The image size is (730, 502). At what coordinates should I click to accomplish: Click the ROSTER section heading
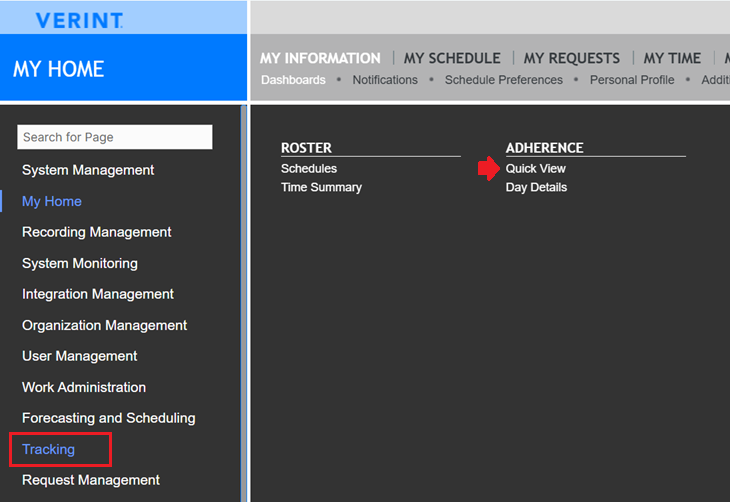click(x=306, y=148)
